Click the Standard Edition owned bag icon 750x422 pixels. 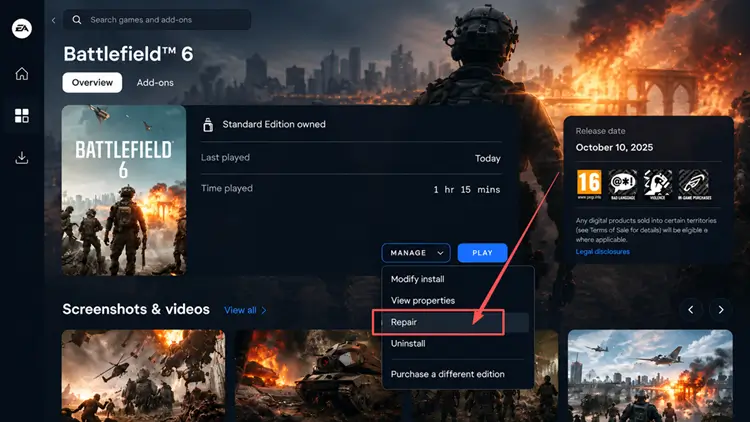coord(208,124)
